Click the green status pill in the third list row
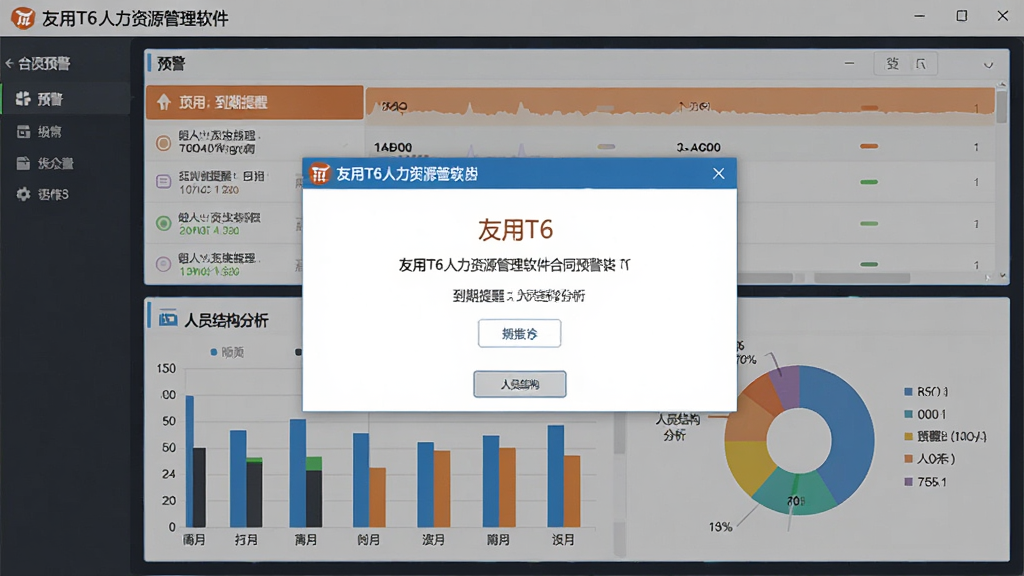Image resolution: width=1024 pixels, height=576 pixels. pos(869,182)
